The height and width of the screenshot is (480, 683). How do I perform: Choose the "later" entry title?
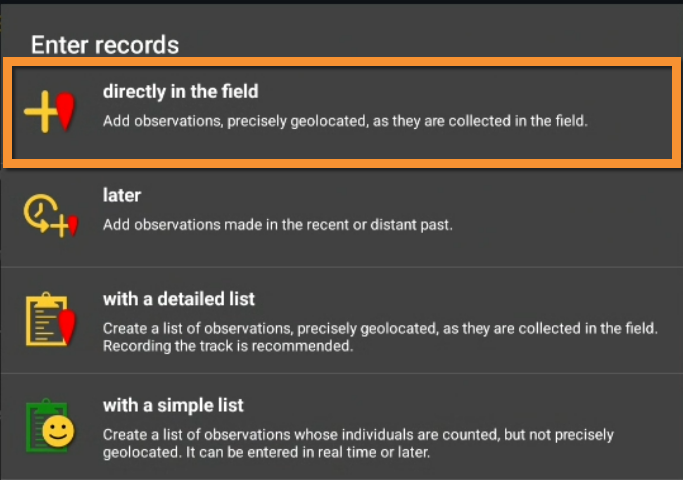pyautogui.click(x=121, y=196)
